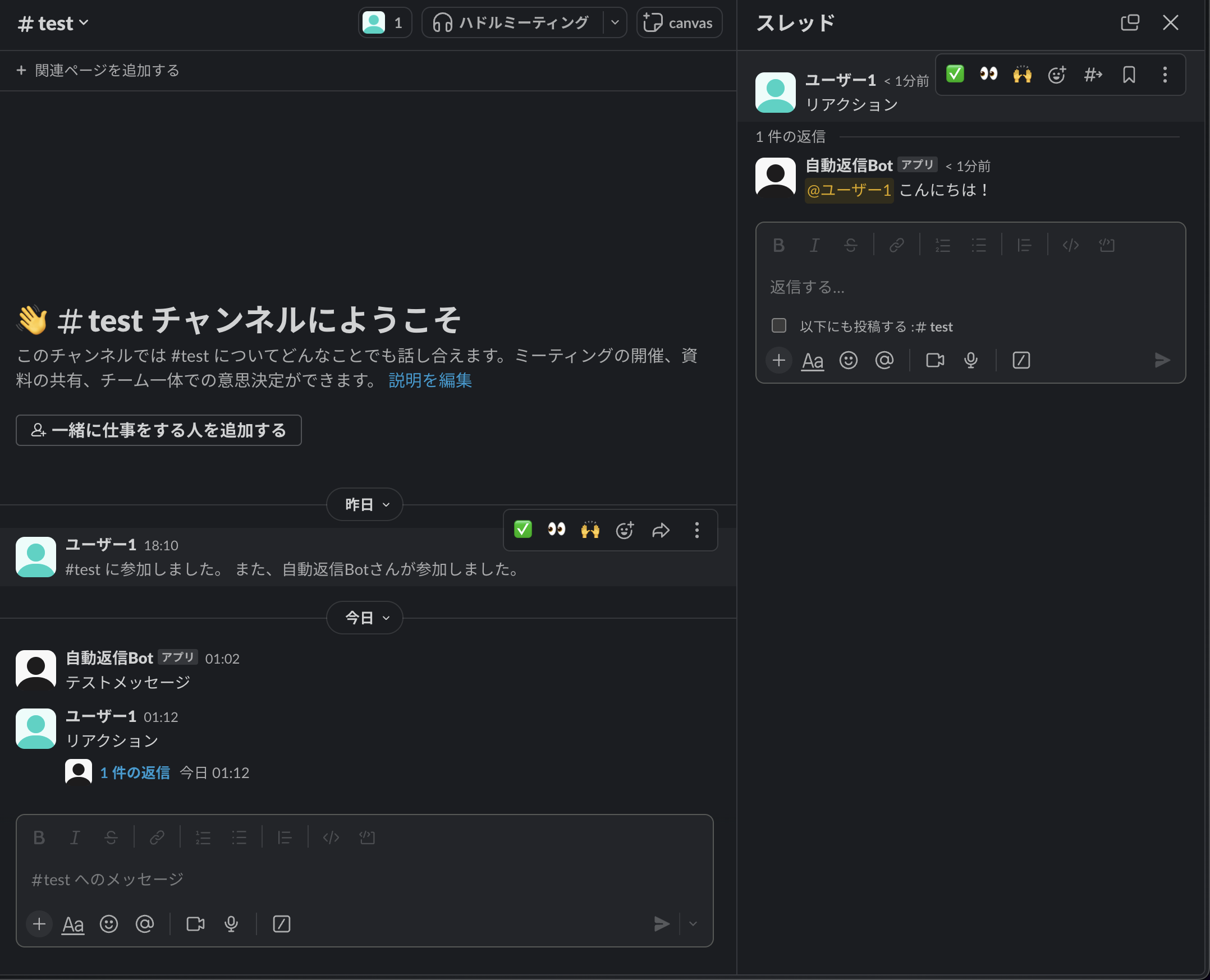Open the 1件の返信 thread reply link
1210x980 pixels.
point(134,772)
